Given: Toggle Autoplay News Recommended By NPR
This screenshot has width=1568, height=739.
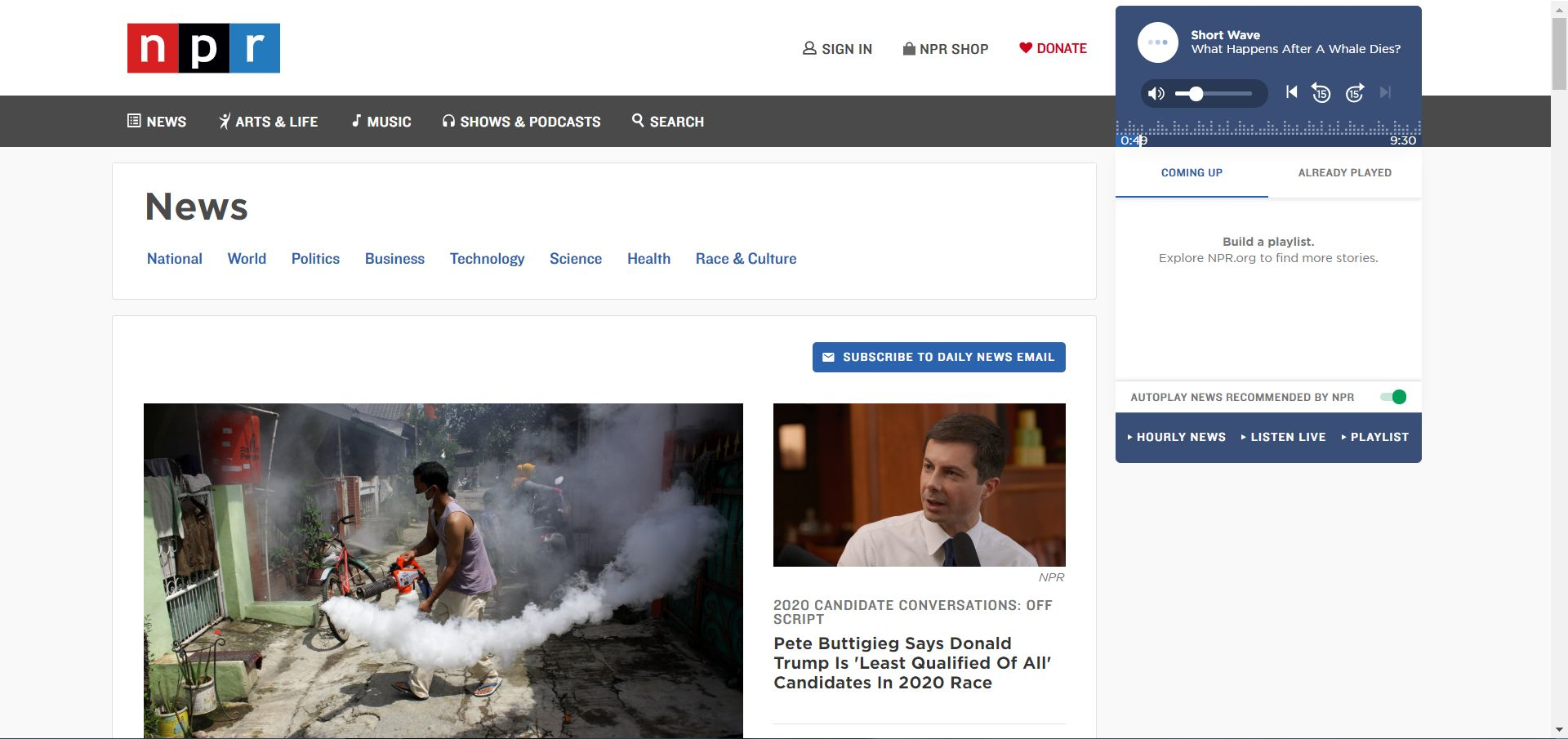Looking at the screenshot, I should 1393,397.
